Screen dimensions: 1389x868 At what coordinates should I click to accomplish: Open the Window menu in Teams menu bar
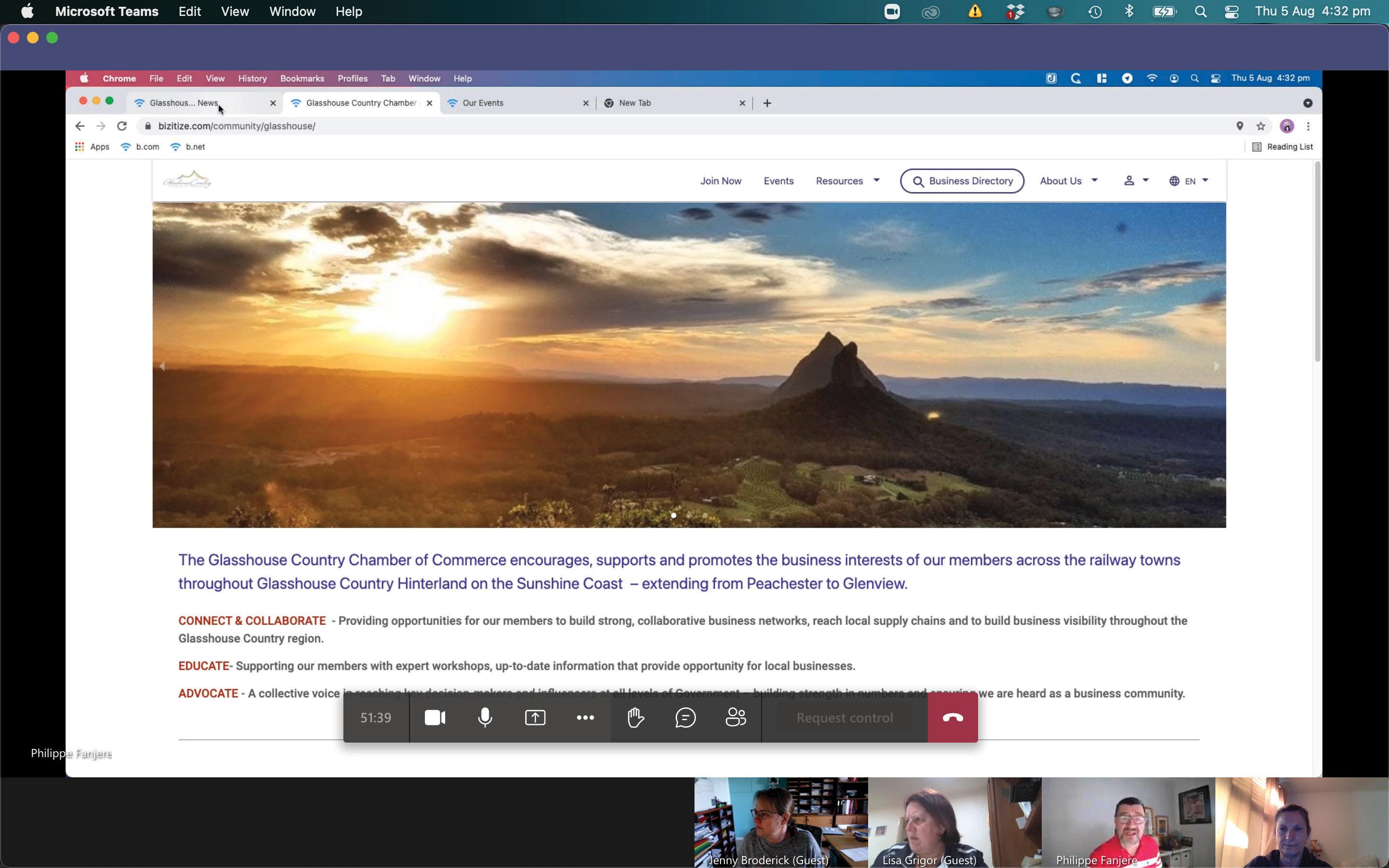tap(292, 12)
